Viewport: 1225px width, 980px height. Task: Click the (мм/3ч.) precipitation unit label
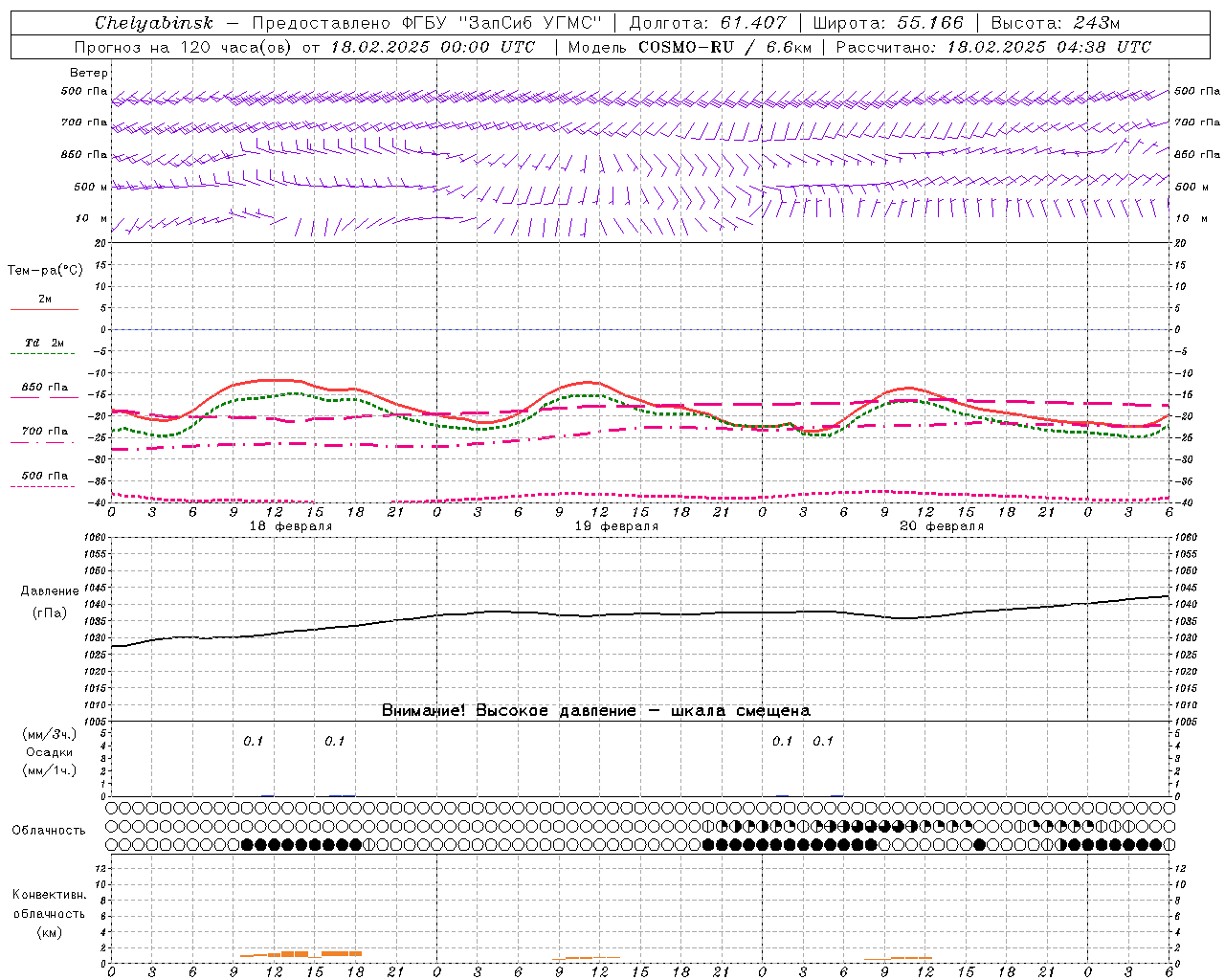[x=50, y=734]
